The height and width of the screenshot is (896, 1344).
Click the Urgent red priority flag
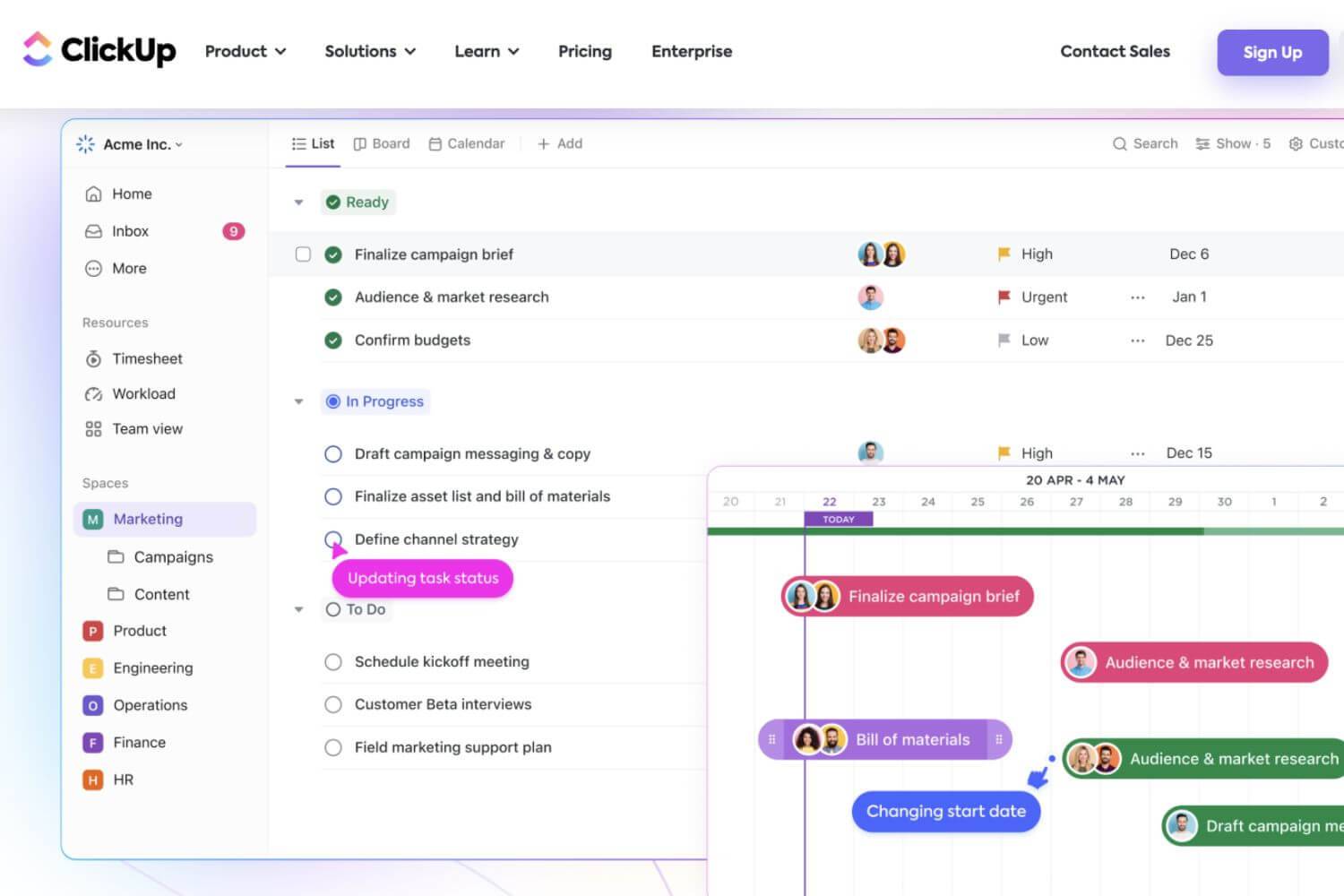click(1004, 297)
